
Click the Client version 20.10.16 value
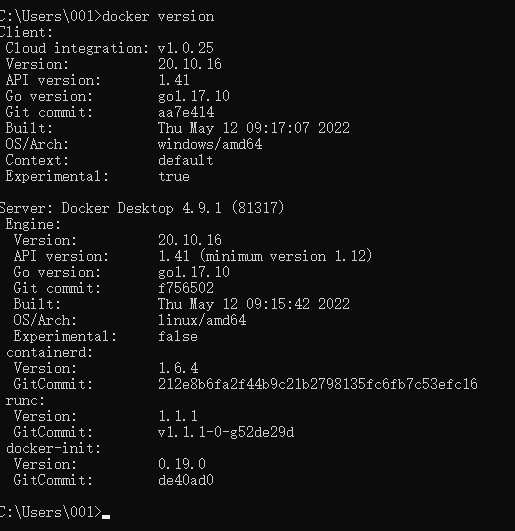tap(190, 64)
